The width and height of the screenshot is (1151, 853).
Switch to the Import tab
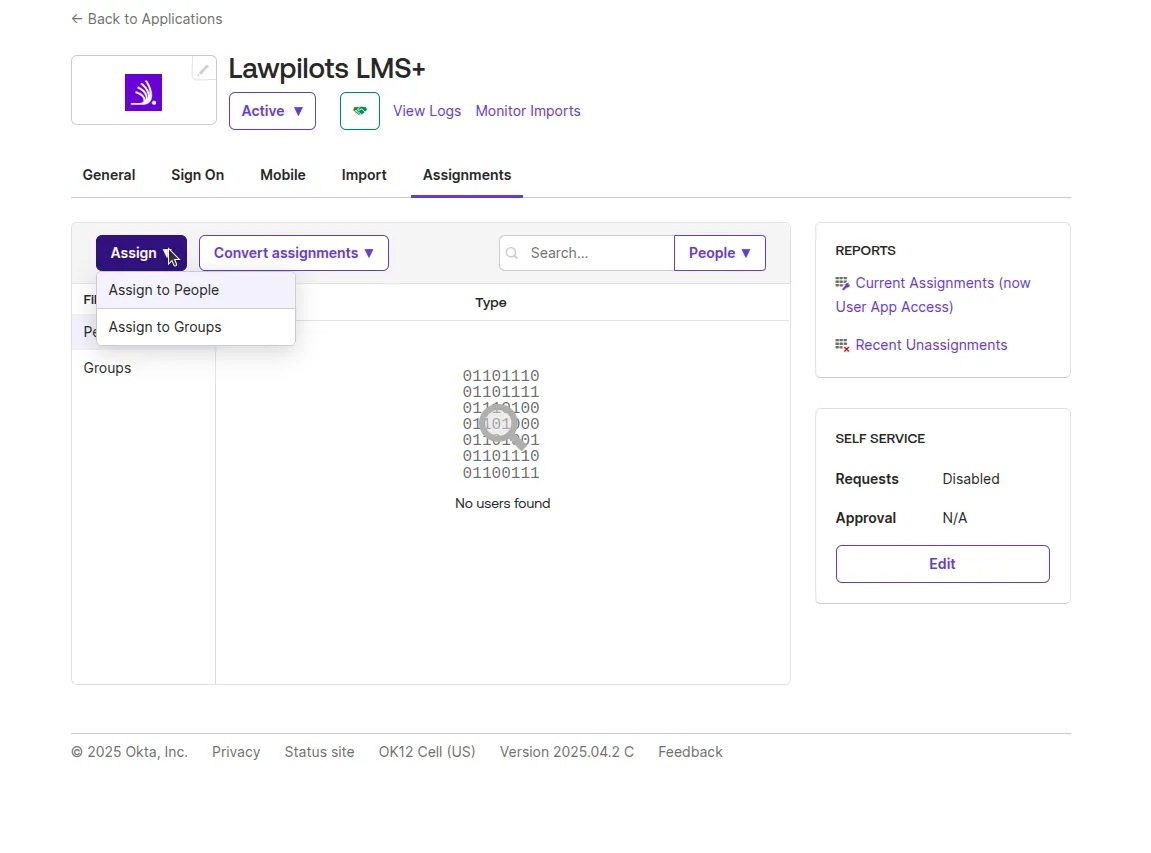click(364, 175)
